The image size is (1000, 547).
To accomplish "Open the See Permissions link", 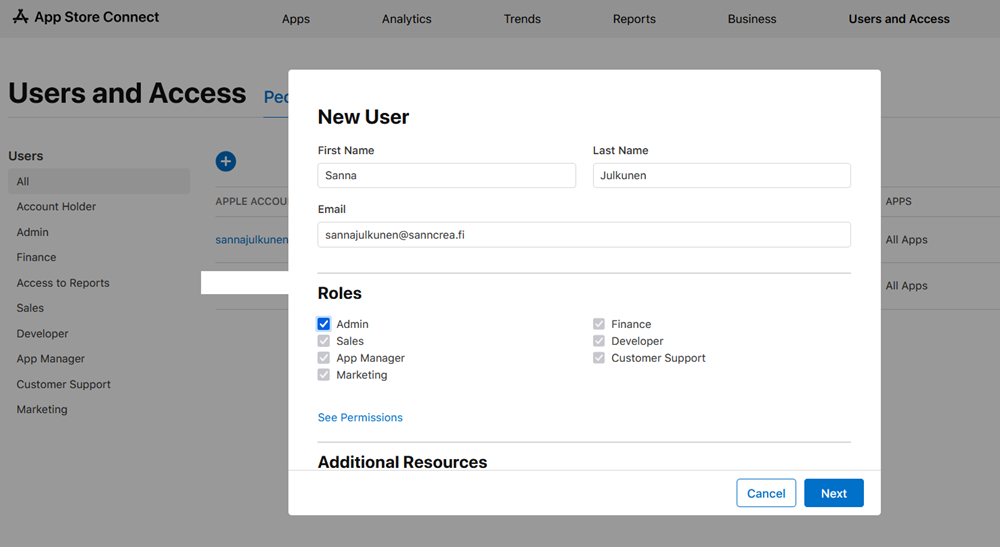I will (x=360, y=417).
